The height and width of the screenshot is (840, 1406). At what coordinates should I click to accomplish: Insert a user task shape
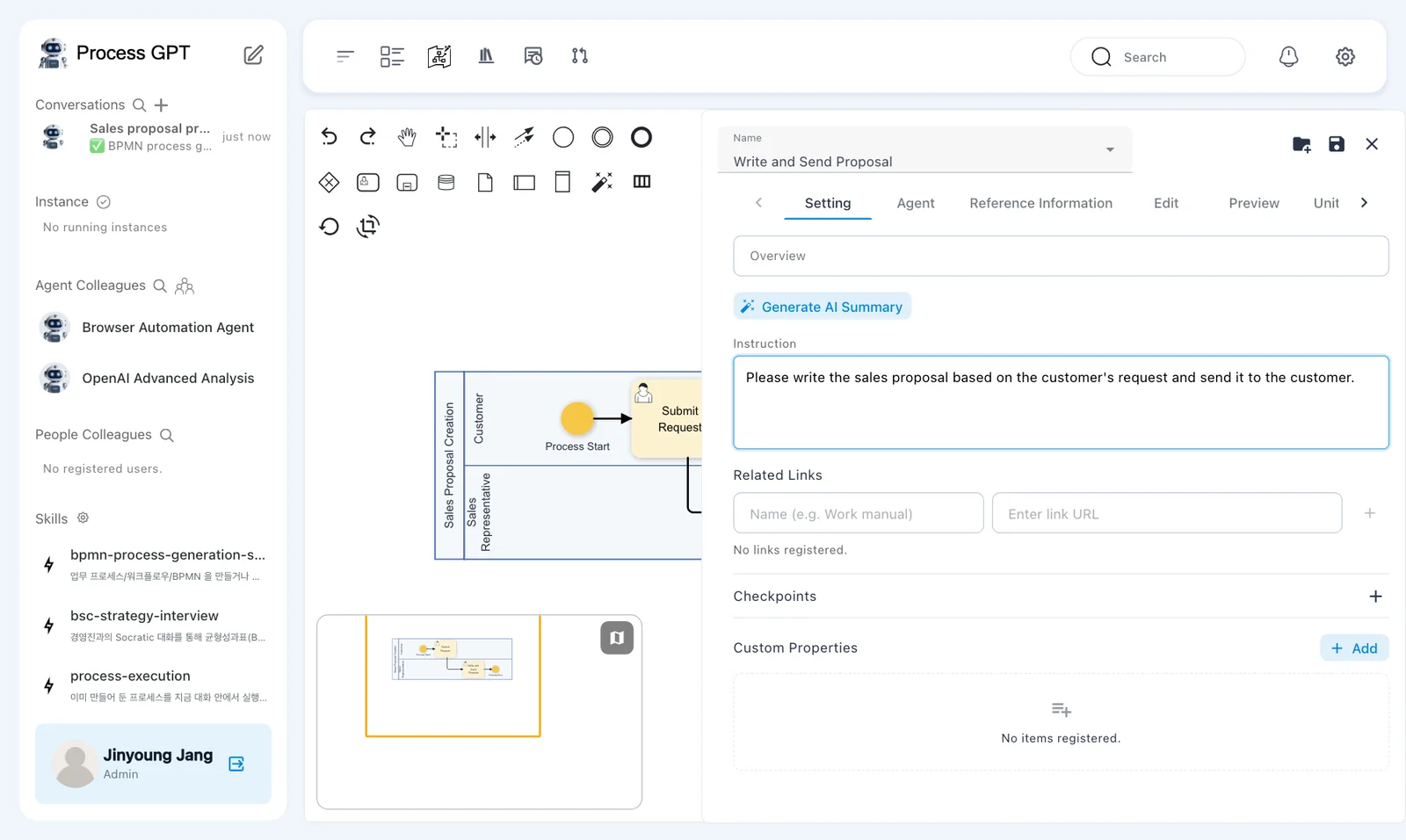coord(368,182)
